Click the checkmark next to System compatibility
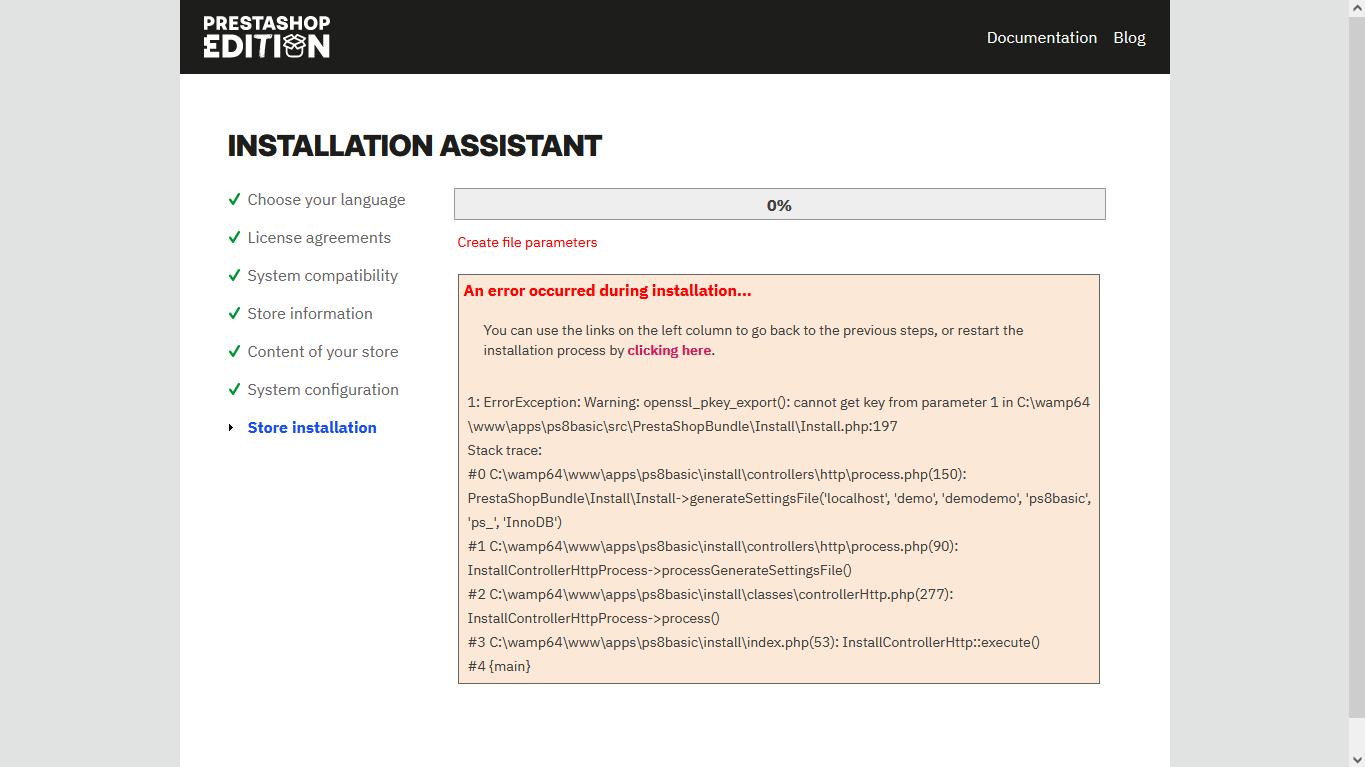This screenshot has height=767, width=1365. 234,275
